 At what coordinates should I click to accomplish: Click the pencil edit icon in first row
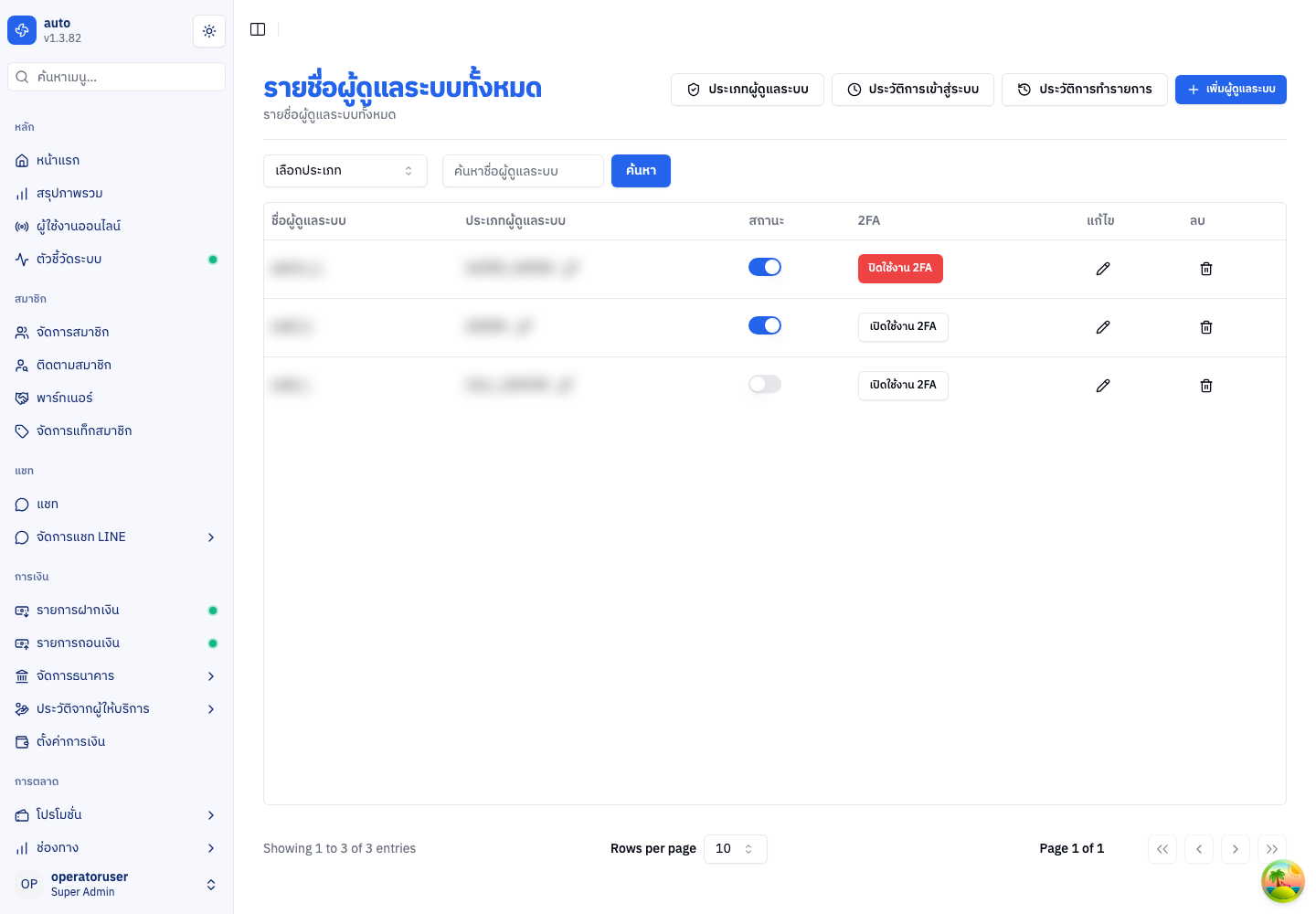point(1103,269)
